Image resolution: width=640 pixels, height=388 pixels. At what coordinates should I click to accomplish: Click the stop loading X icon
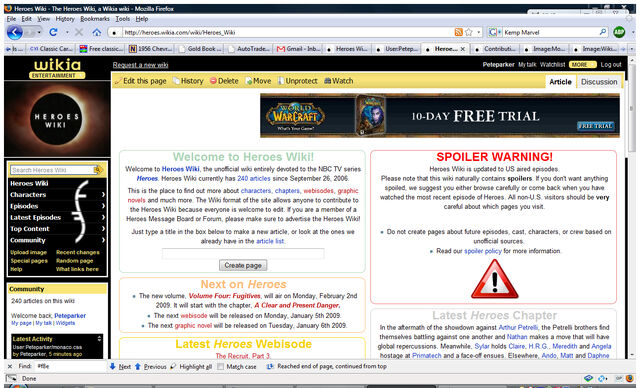(79, 32)
